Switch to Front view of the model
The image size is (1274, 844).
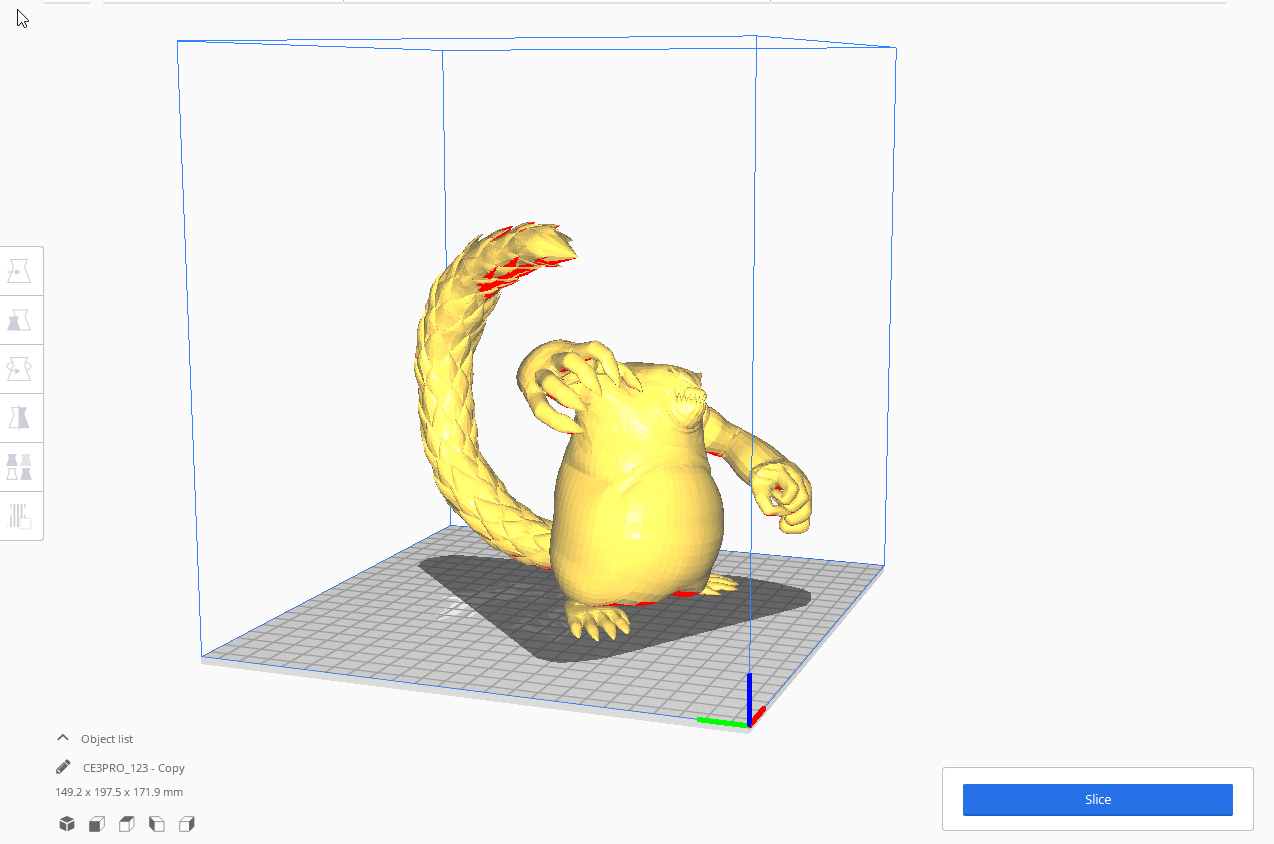coord(96,823)
